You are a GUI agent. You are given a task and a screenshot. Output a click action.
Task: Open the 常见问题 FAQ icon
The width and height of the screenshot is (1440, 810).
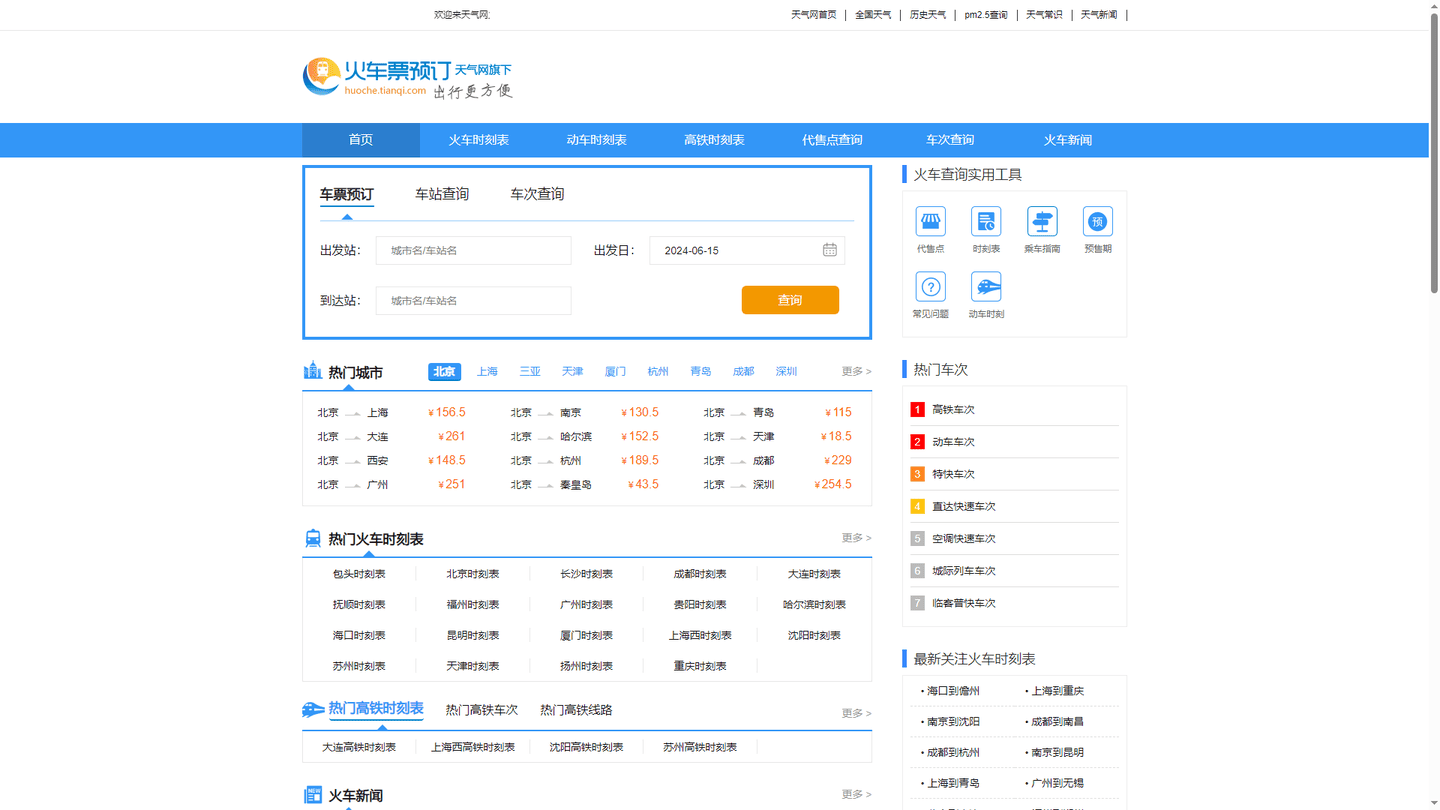(x=930, y=287)
